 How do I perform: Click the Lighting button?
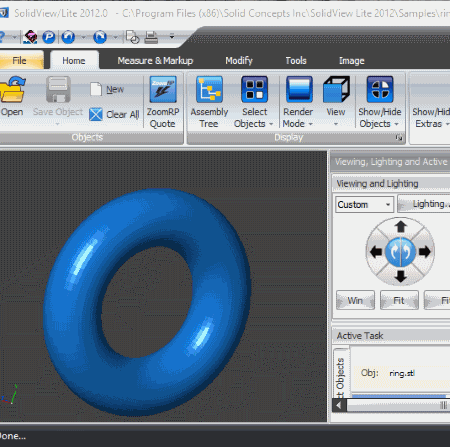coord(424,204)
